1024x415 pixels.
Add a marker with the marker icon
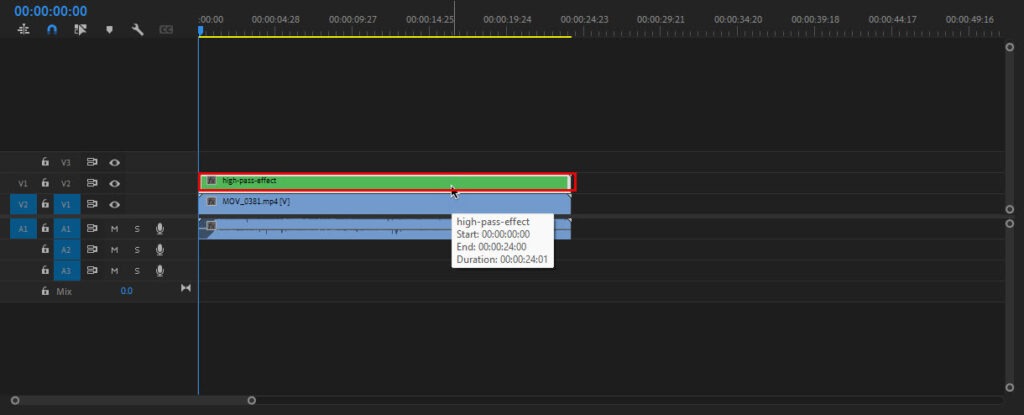click(x=109, y=30)
